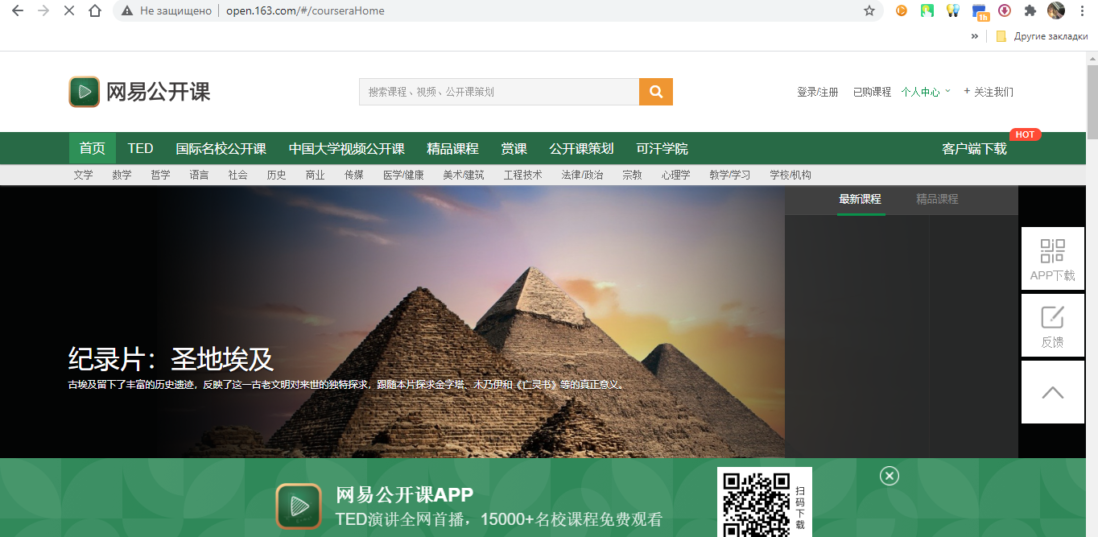Screen dimensions: 1098x537
Task: Open the 已购课程 link
Action: point(872,92)
